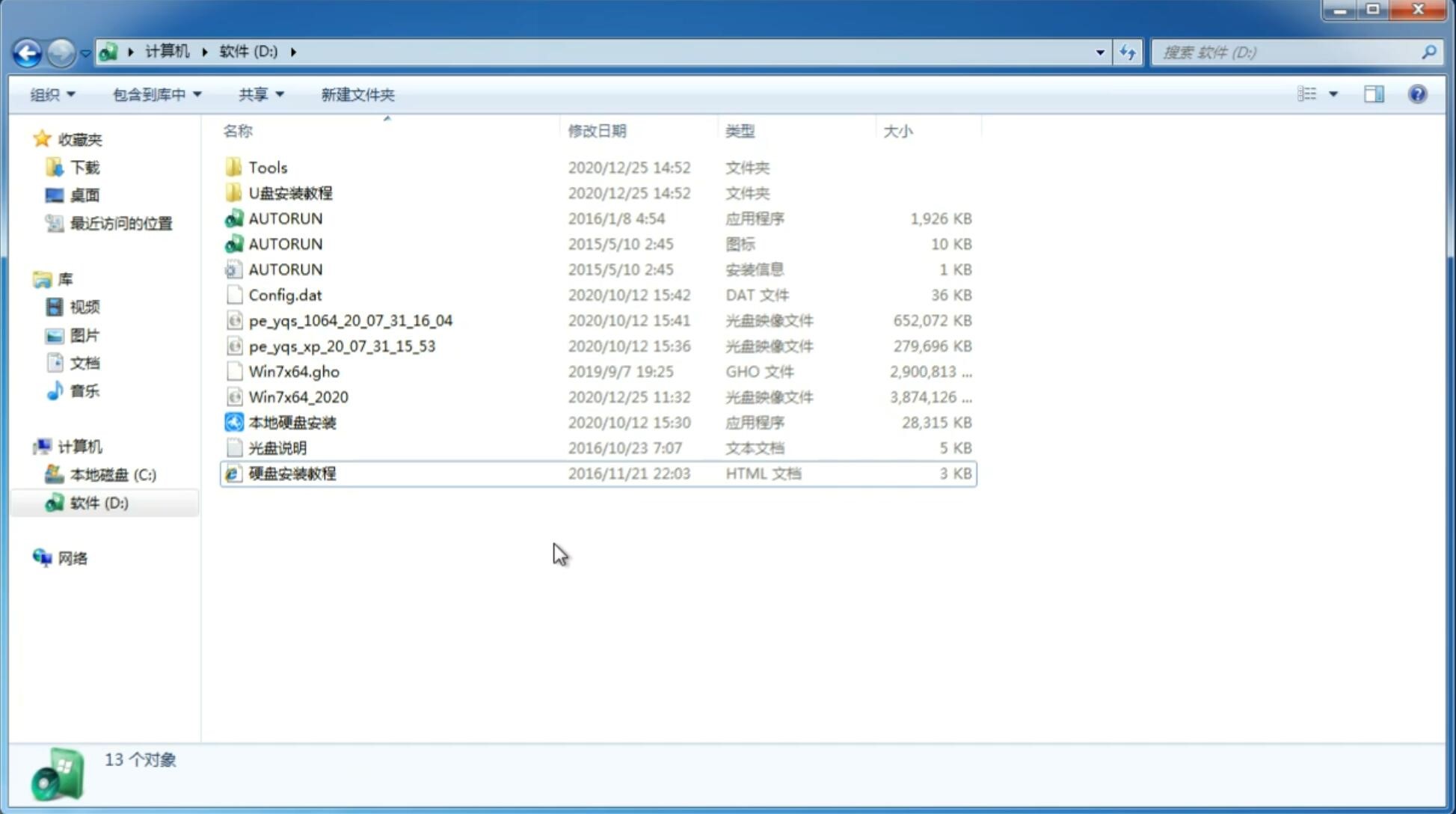Click 最近访问的位置 shortcut
The image size is (1456, 814).
click(x=120, y=222)
